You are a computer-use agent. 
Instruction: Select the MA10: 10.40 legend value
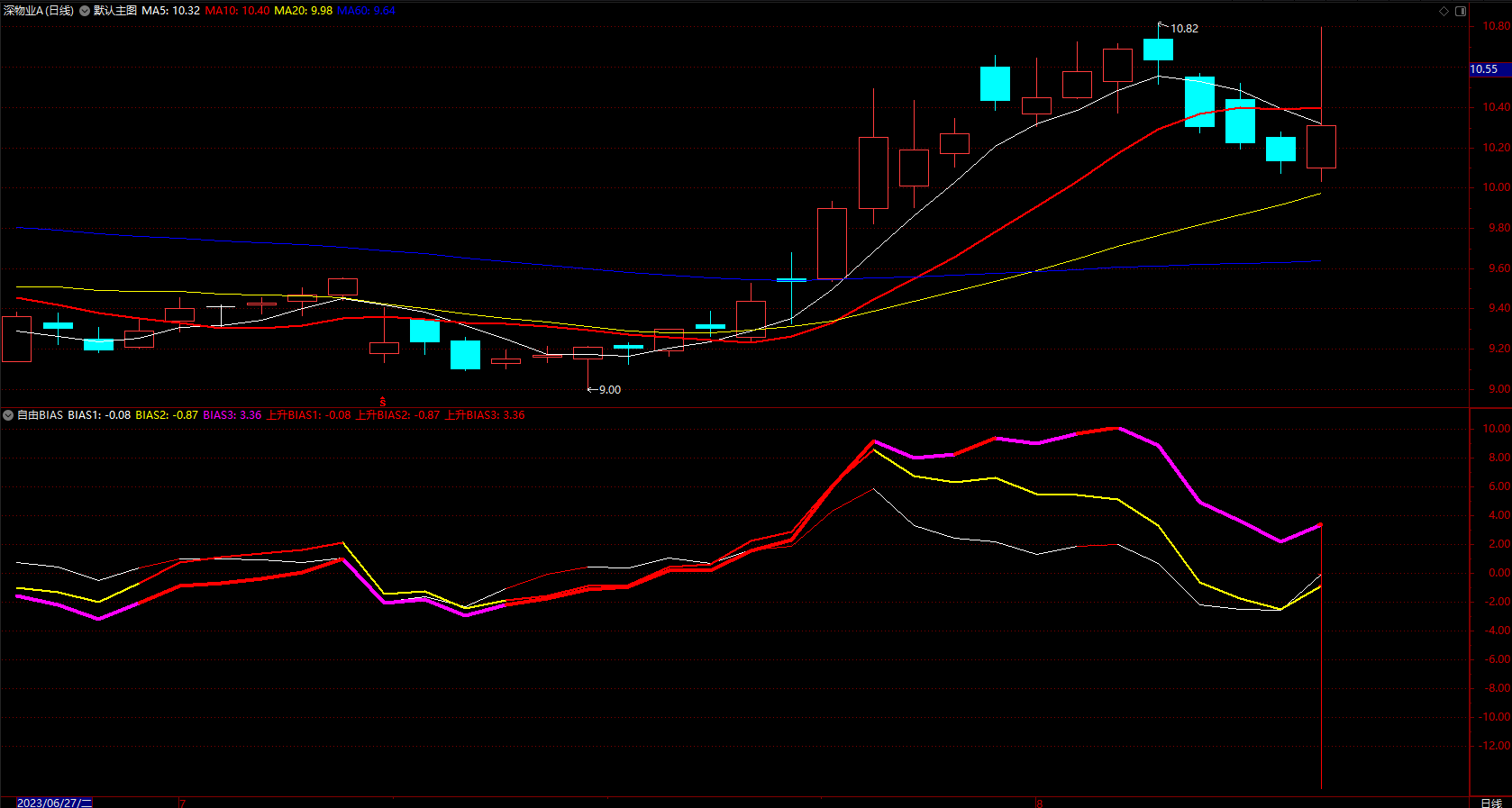point(237,11)
